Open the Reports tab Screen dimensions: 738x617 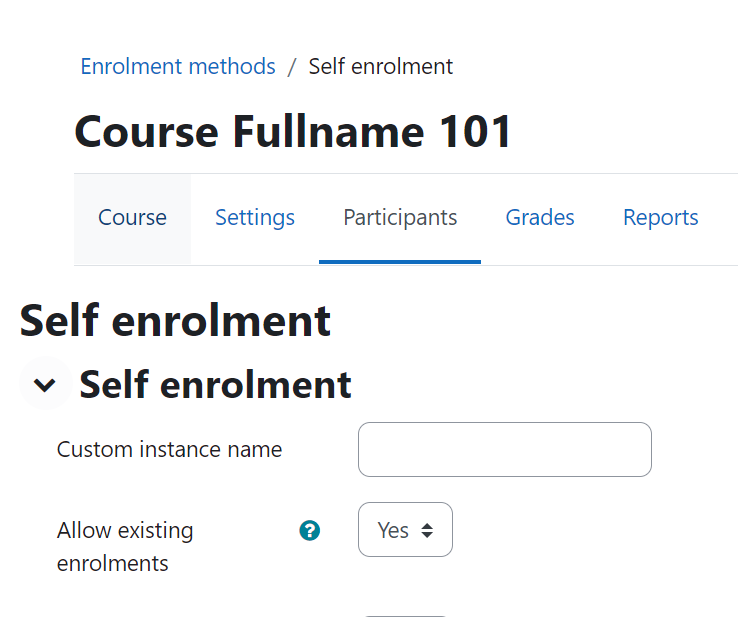tap(660, 217)
